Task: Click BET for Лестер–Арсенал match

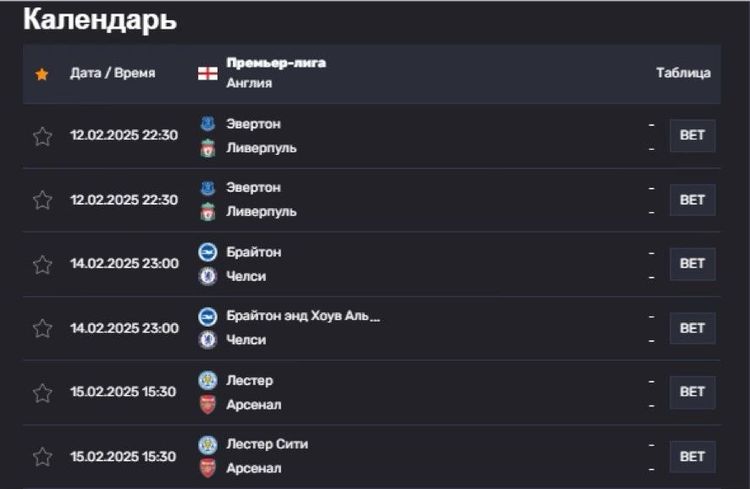Action: [x=693, y=392]
